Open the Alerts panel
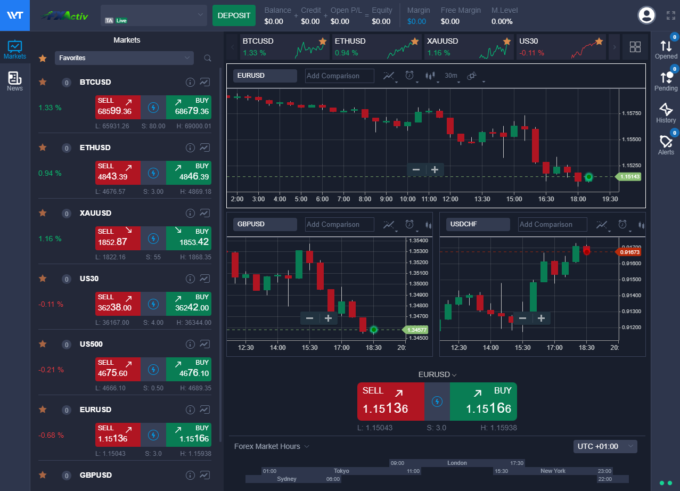The image size is (680, 491). click(666, 144)
